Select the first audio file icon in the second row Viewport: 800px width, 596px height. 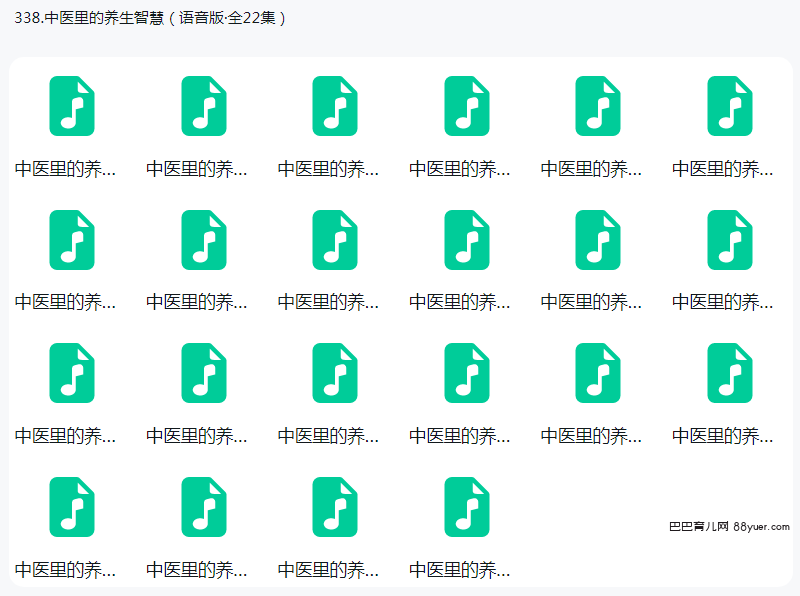72,240
